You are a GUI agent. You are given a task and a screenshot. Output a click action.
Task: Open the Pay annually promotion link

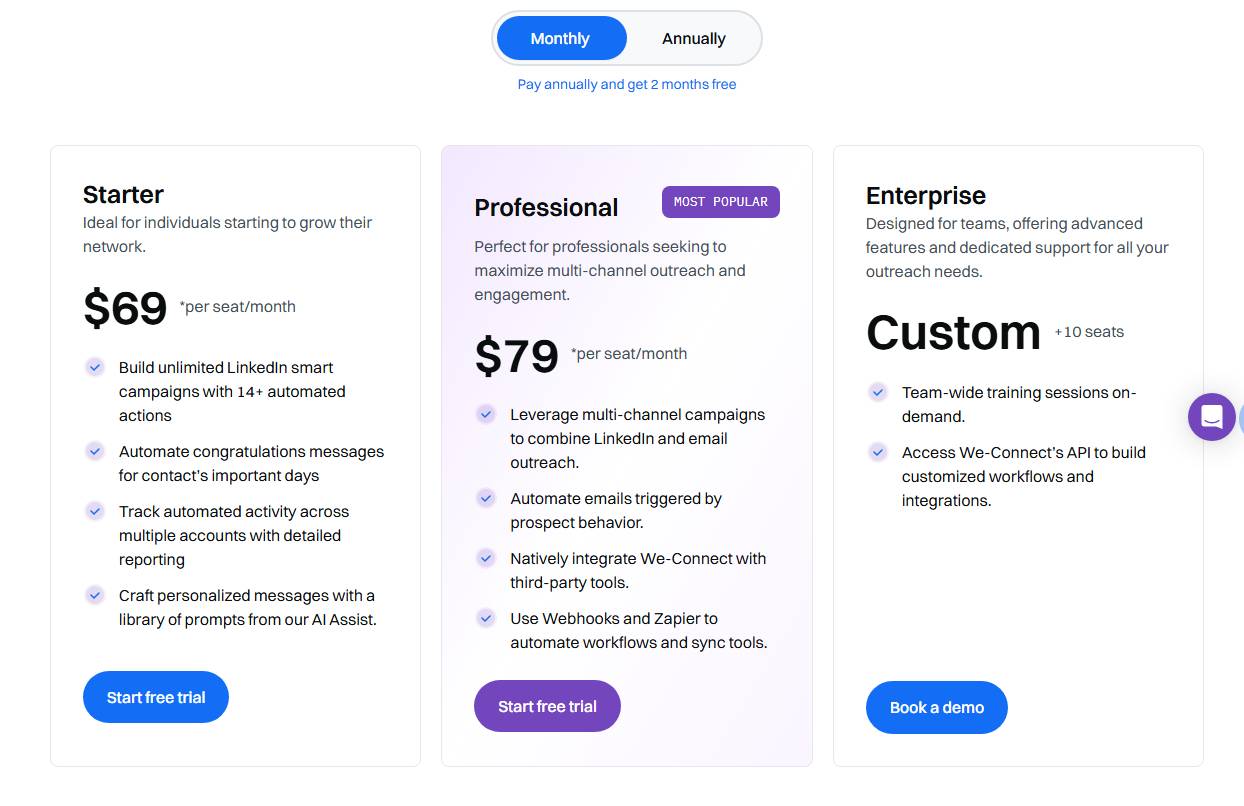pos(627,84)
